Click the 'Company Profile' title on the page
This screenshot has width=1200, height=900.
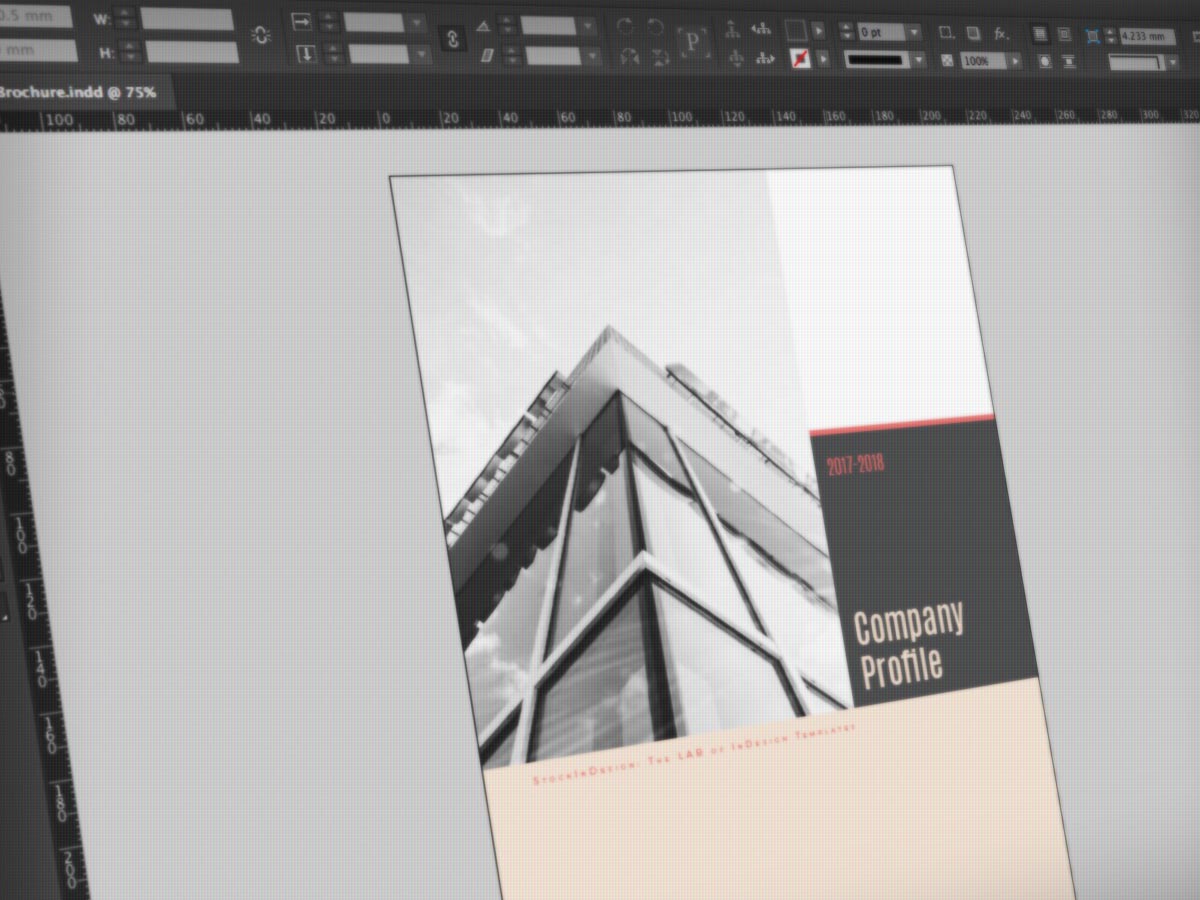(x=907, y=645)
